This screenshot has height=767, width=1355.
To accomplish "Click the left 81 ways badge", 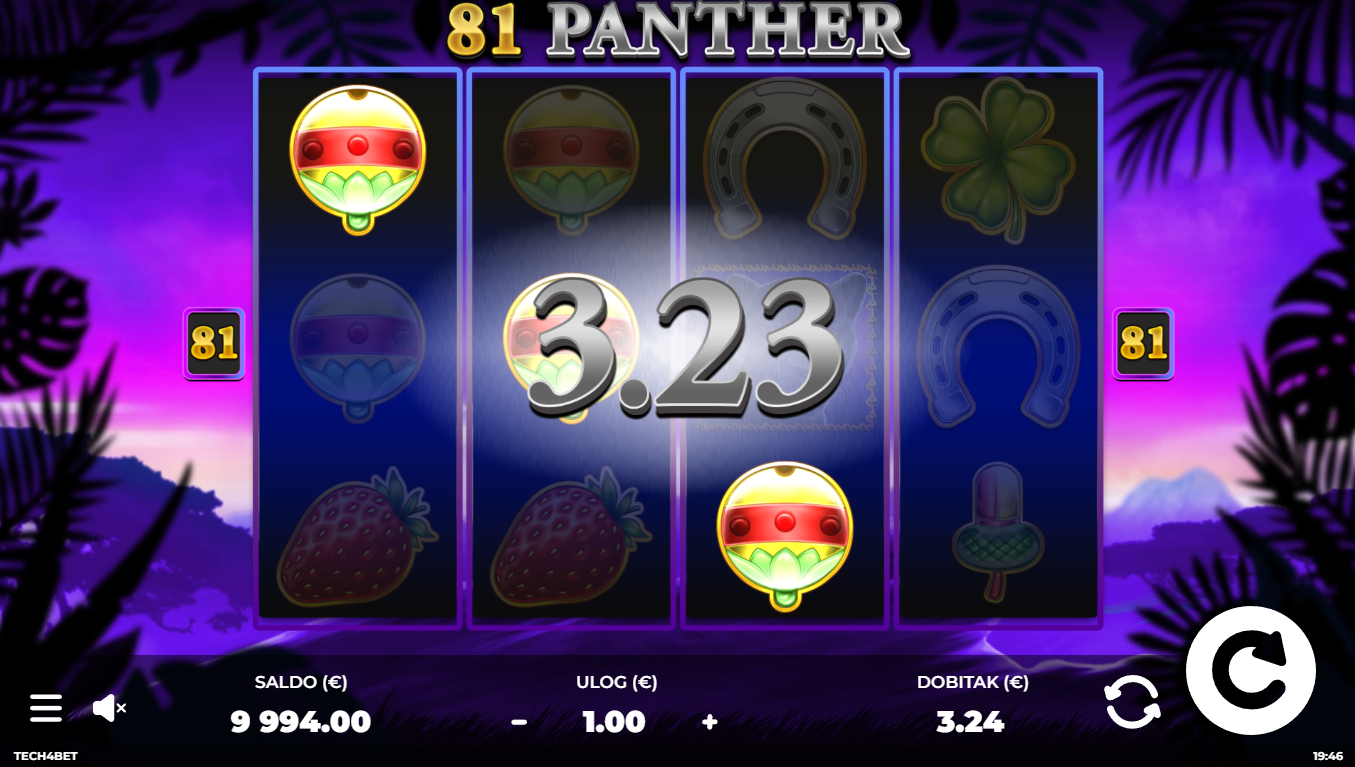I will tap(214, 344).
